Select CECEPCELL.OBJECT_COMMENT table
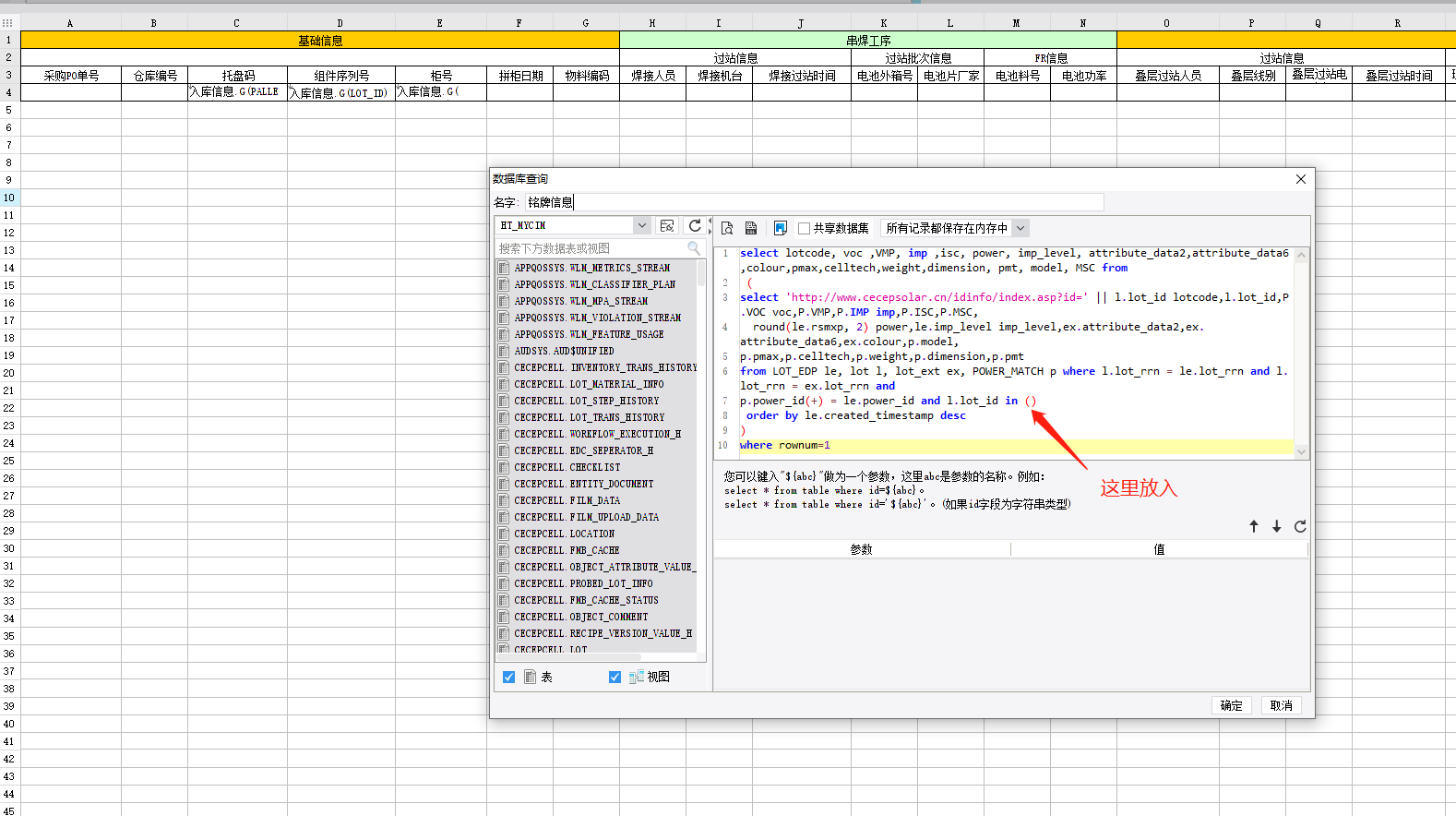Image resolution: width=1456 pixels, height=816 pixels. 580,617
